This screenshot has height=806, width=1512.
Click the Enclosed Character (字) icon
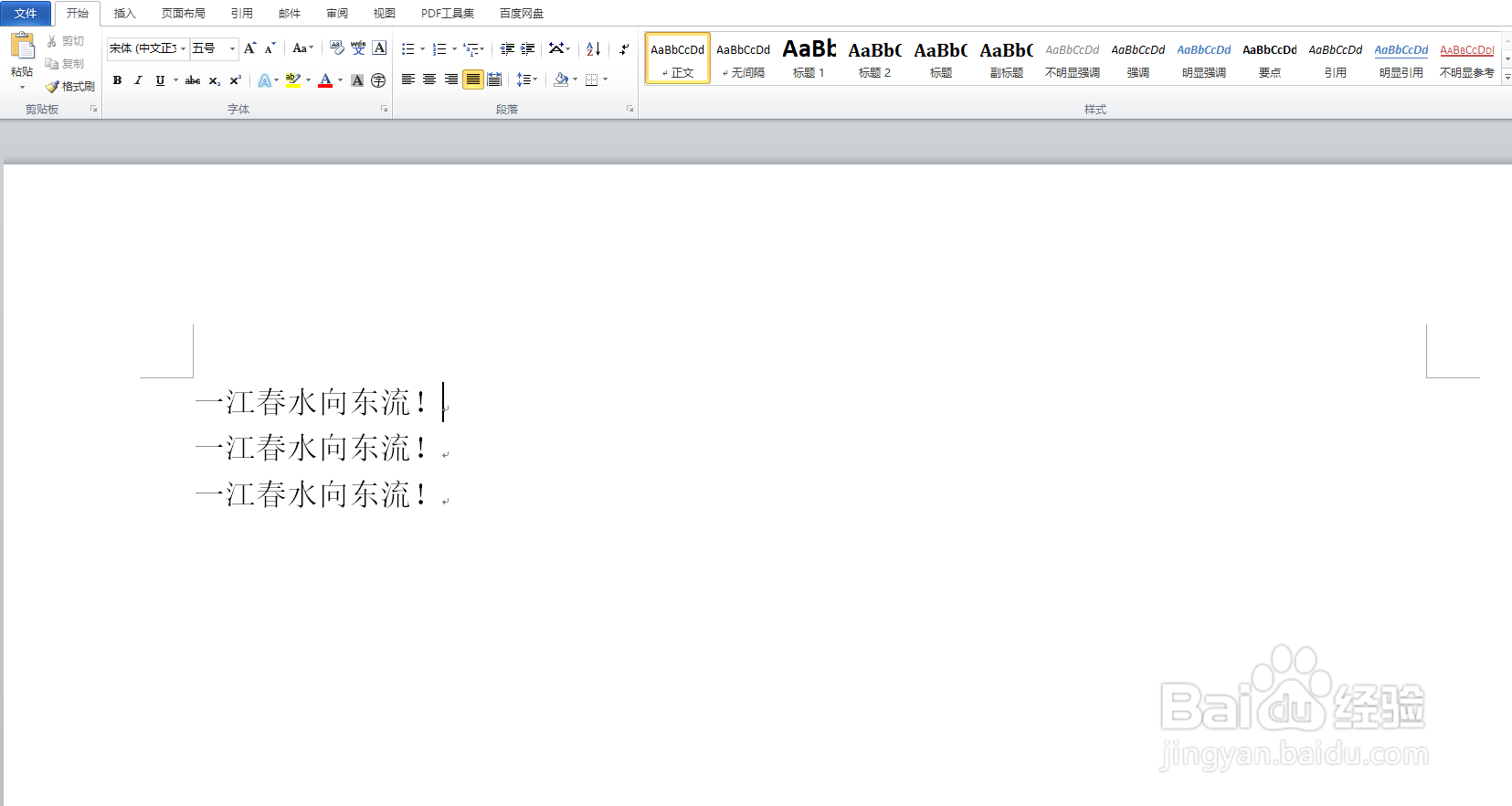[378, 80]
